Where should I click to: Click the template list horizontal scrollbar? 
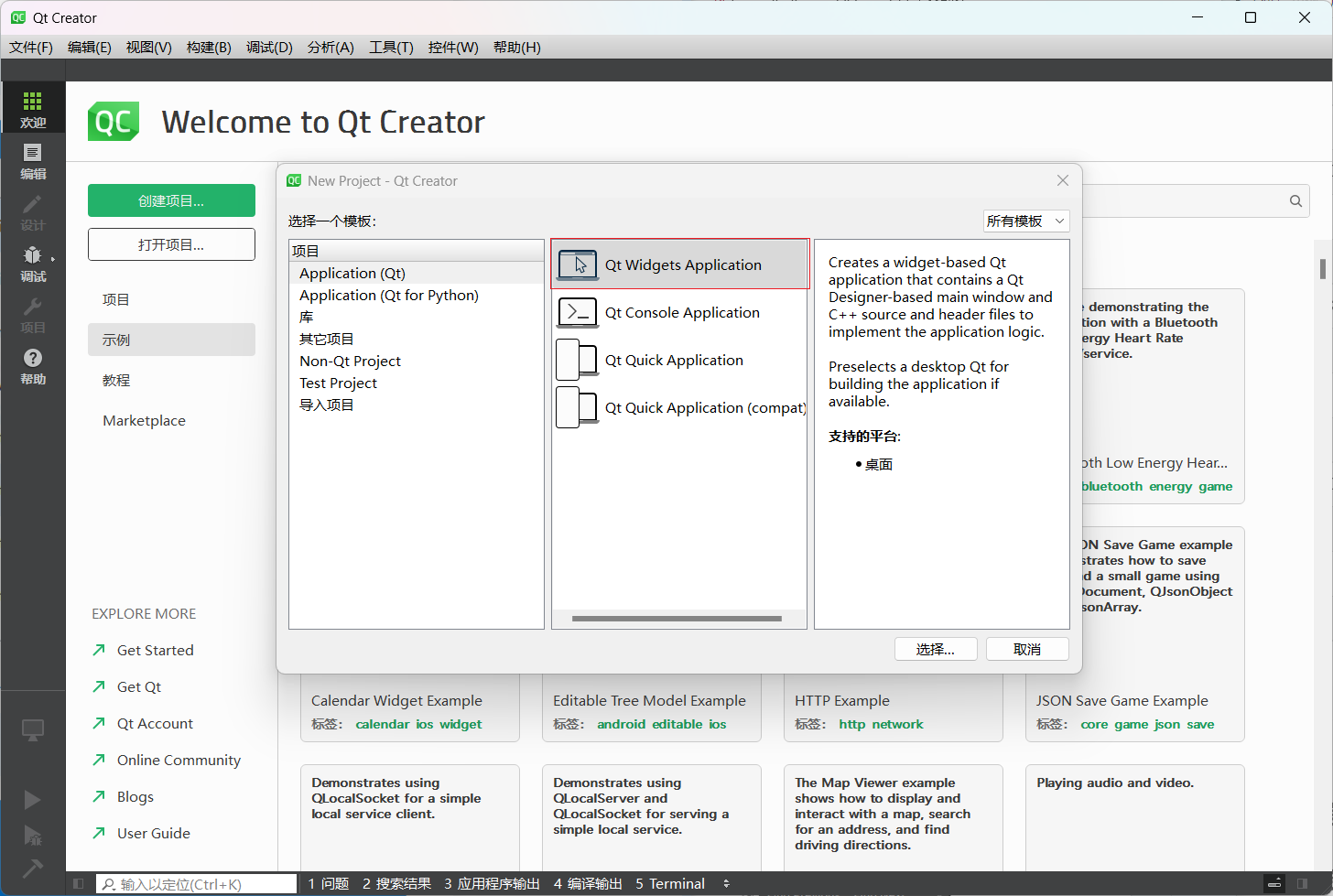(677, 619)
